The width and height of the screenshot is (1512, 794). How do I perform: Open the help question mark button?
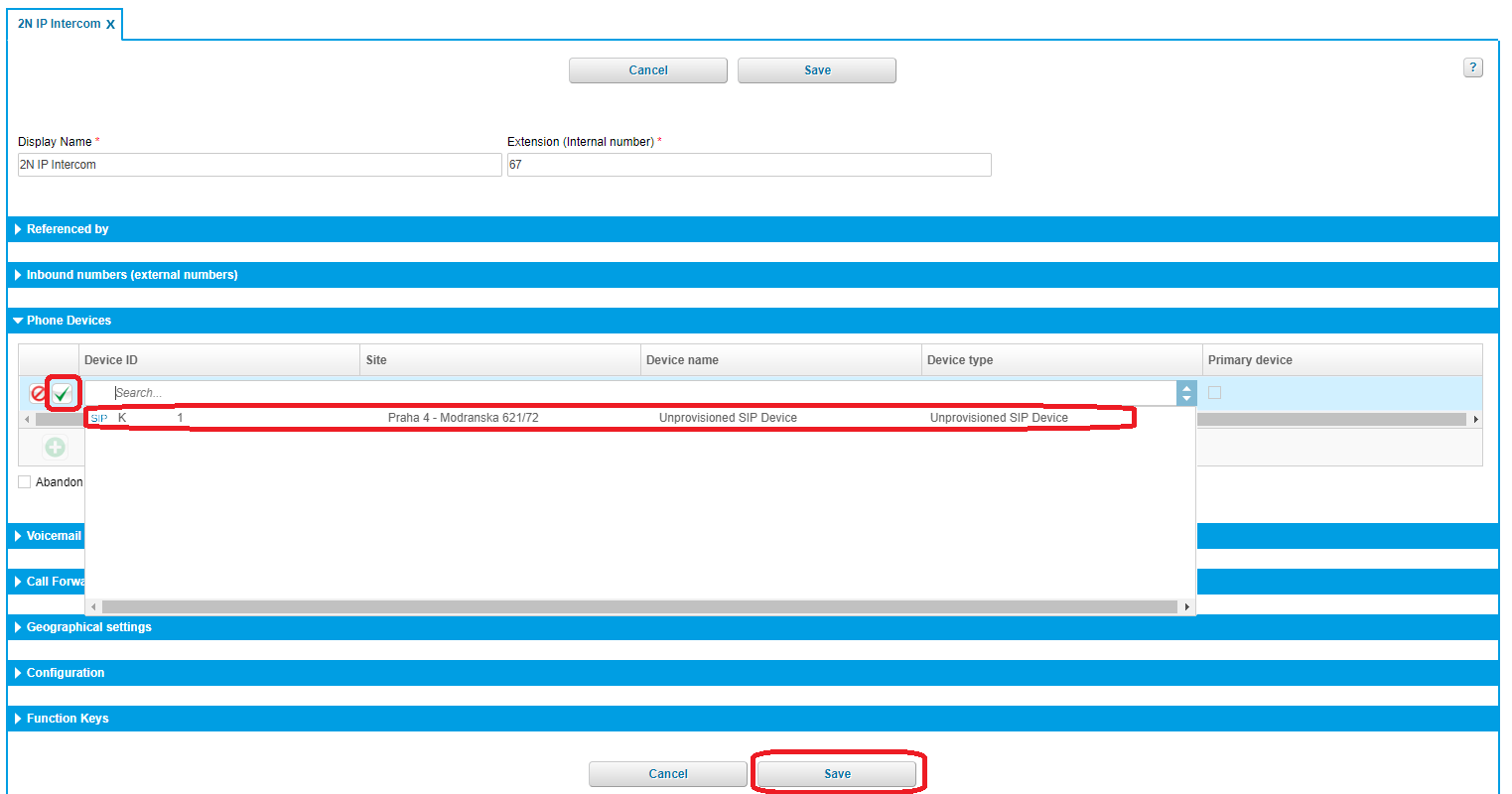(1472, 67)
